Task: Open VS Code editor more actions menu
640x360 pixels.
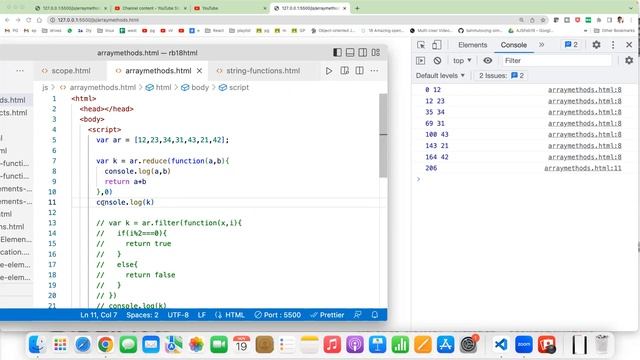Action: 374,71
